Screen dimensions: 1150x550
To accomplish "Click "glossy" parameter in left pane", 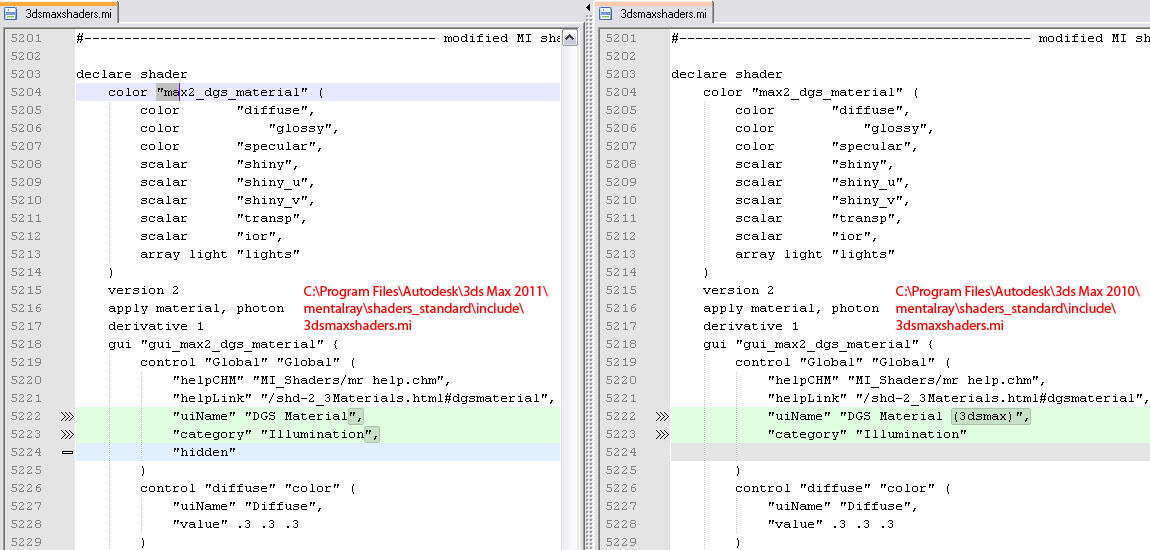I will [x=300, y=128].
